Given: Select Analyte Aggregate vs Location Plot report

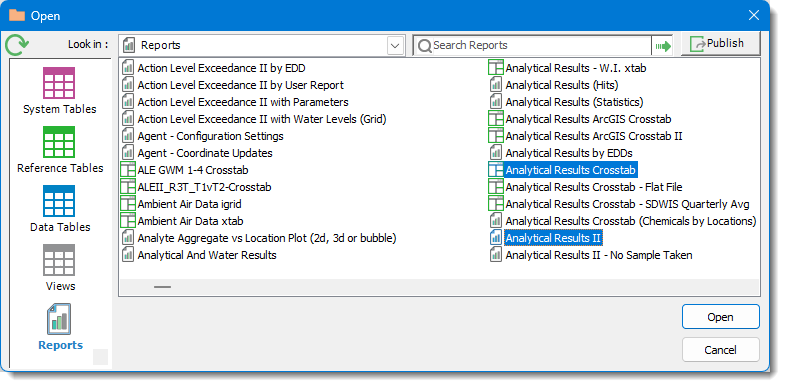Looking at the screenshot, I should (x=267, y=238).
